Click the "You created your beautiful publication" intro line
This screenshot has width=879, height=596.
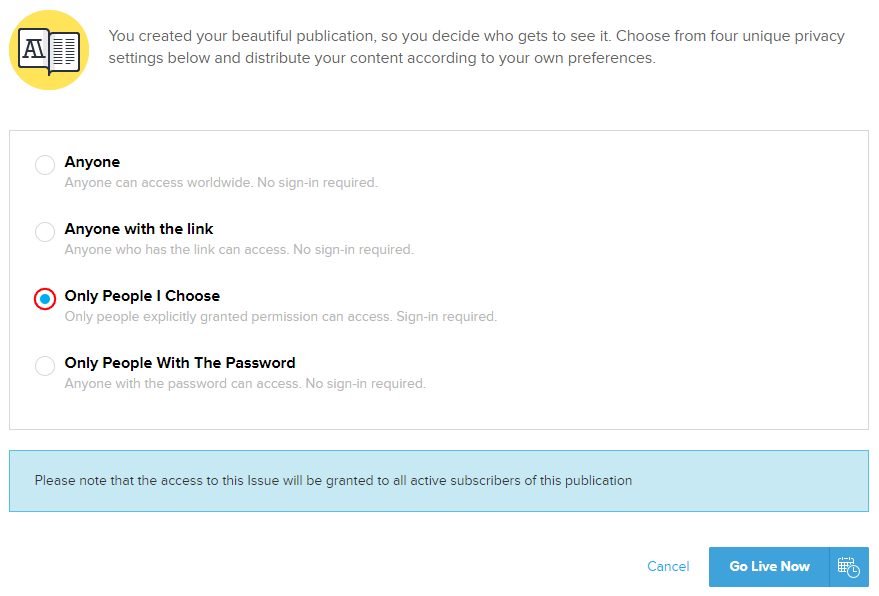(x=476, y=36)
